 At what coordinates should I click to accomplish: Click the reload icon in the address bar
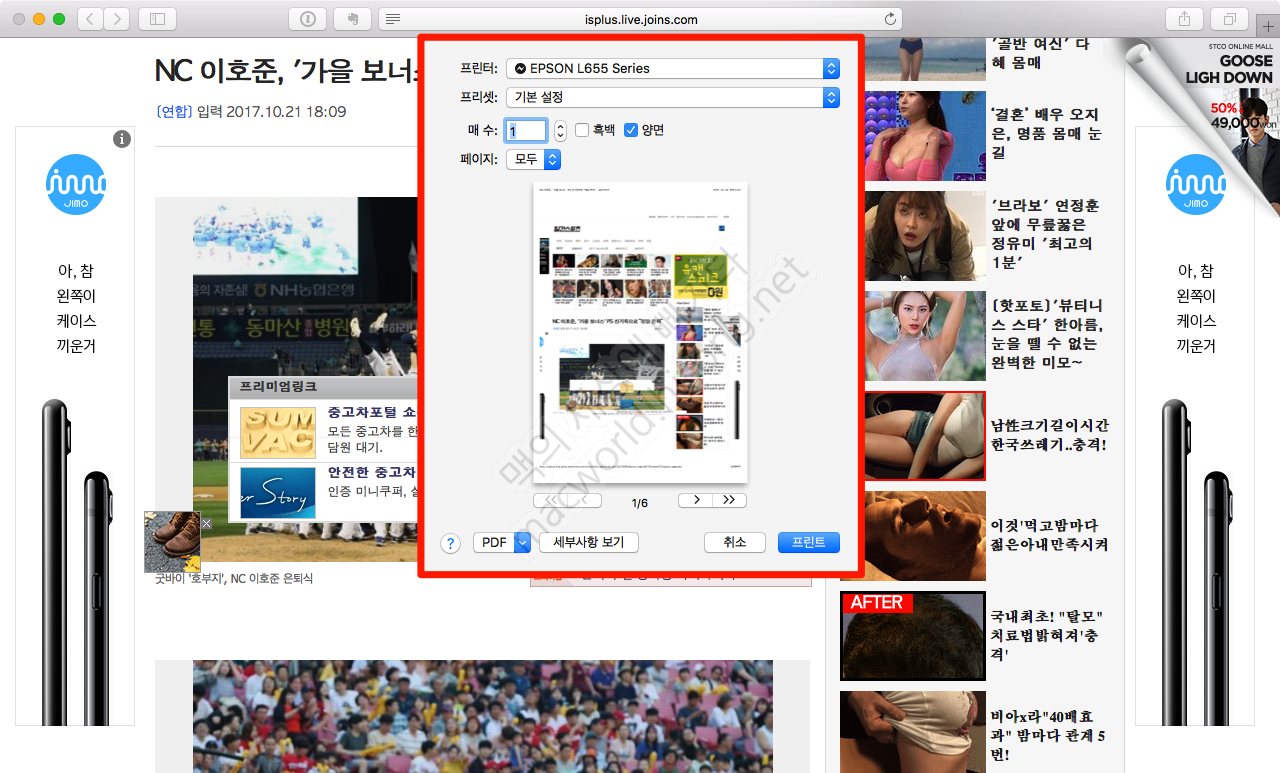(889, 18)
